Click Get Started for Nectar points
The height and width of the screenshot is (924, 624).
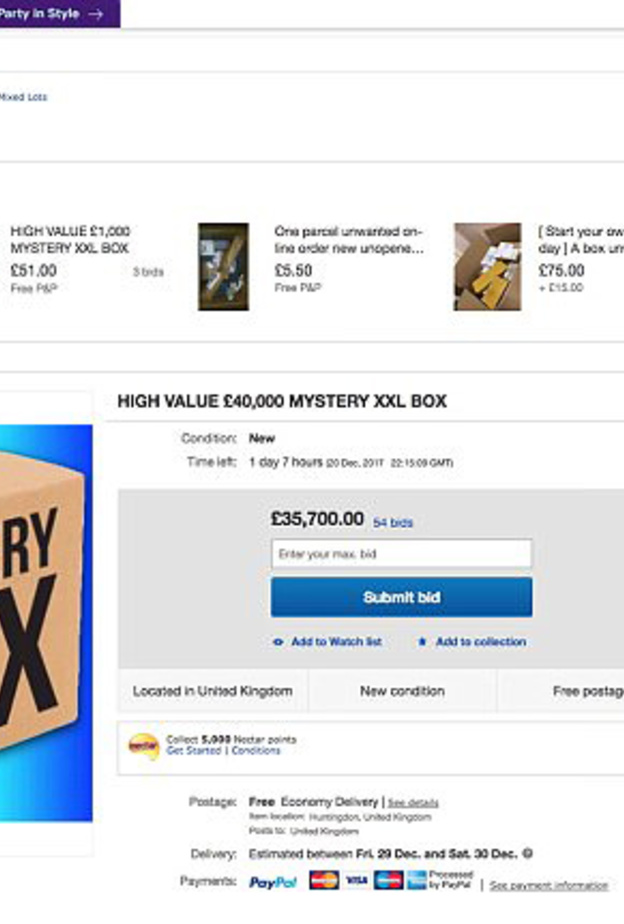(x=193, y=751)
